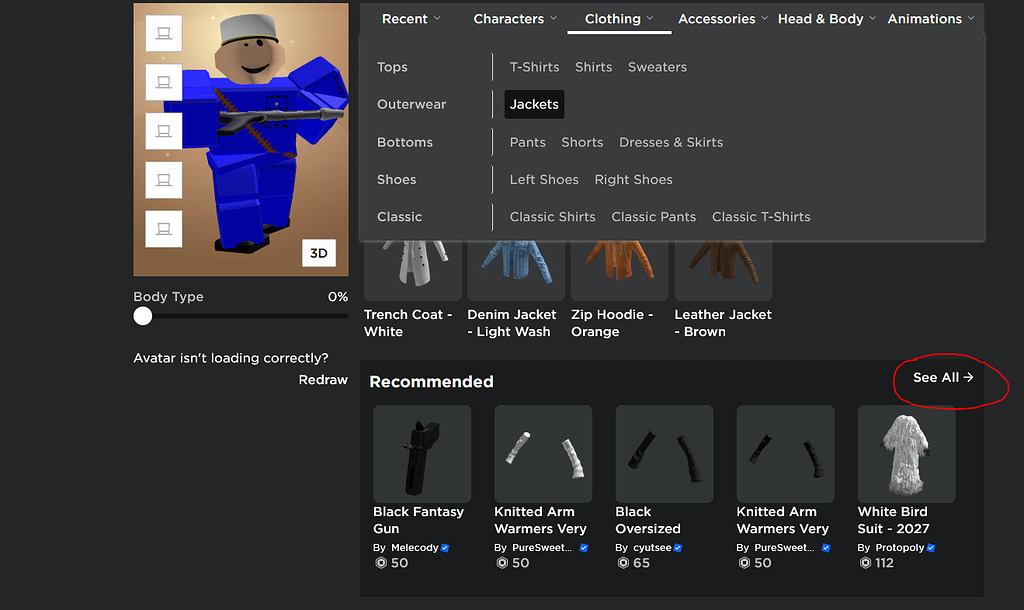Select the bottom outfit slot icon in sidebar
The width and height of the screenshot is (1024, 610).
click(x=163, y=229)
